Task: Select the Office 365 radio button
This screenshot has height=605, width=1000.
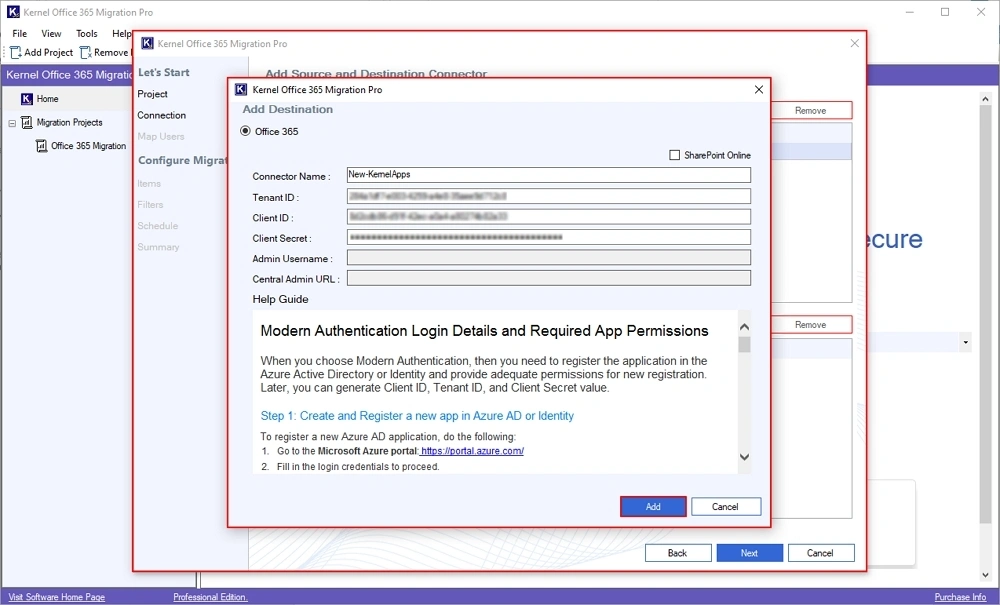Action: click(245, 132)
